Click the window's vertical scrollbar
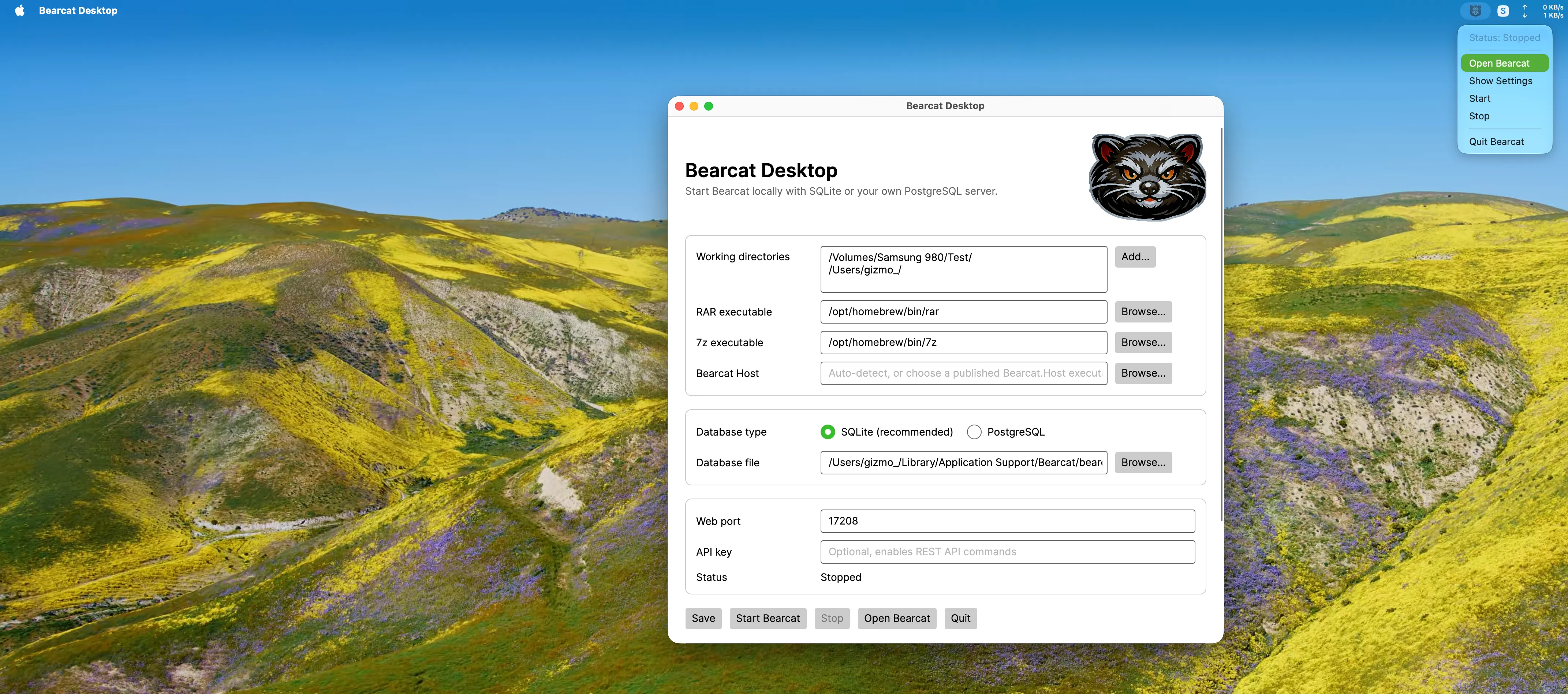The image size is (1568, 694). coord(1221,324)
